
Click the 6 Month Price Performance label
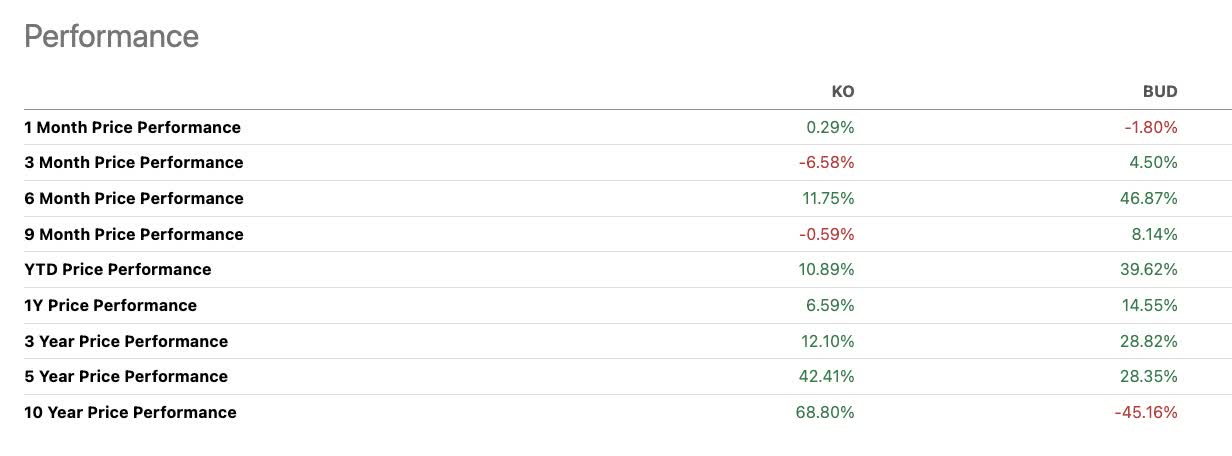[x=133, y=198]
